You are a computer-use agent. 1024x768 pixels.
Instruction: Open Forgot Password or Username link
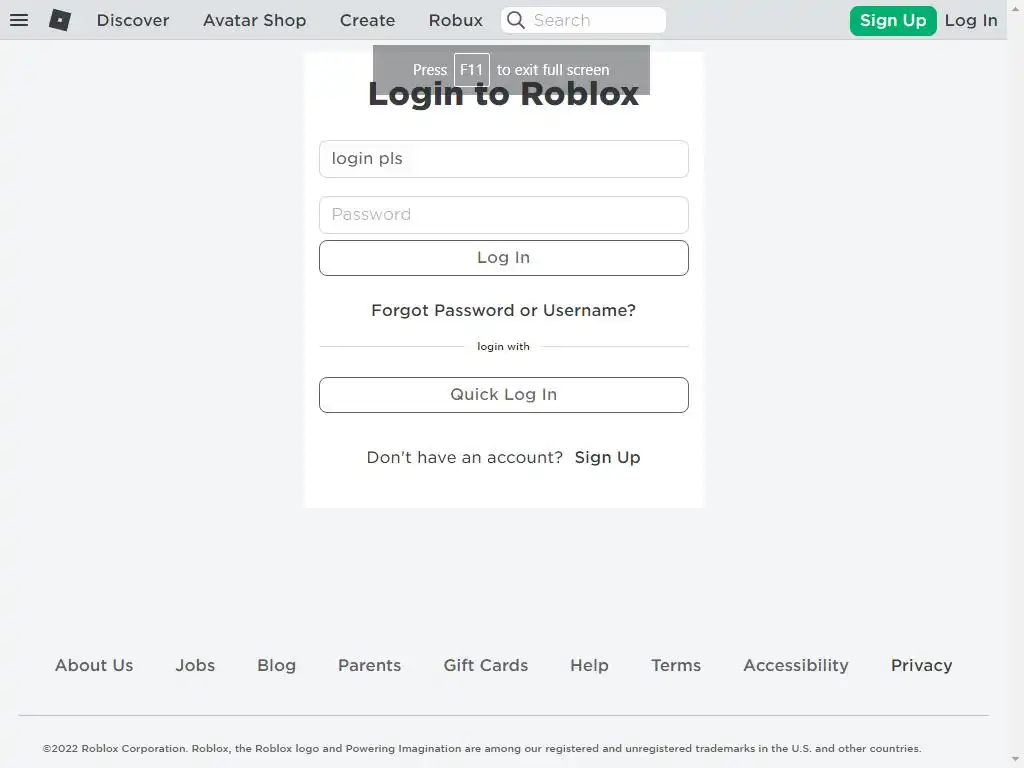(x=504, y=310)
